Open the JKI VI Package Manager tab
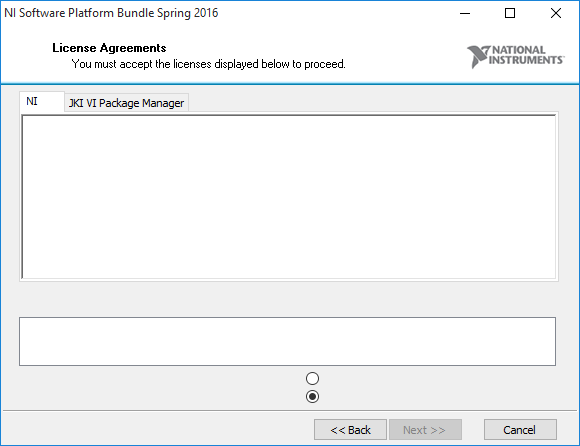This screenshot has height=446, width=580. (127, 103)
